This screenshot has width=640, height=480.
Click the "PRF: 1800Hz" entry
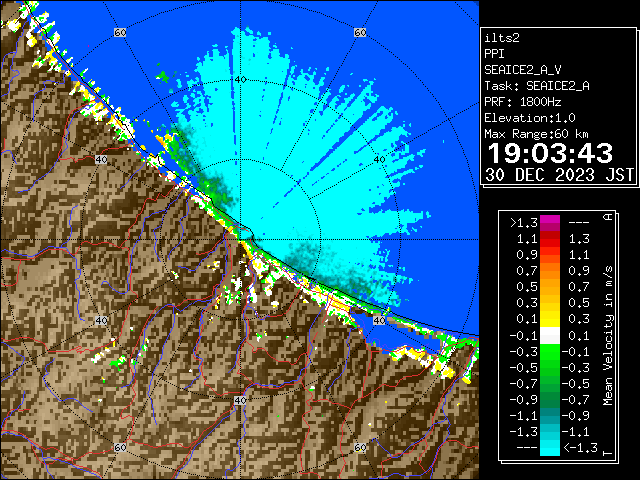523,102
